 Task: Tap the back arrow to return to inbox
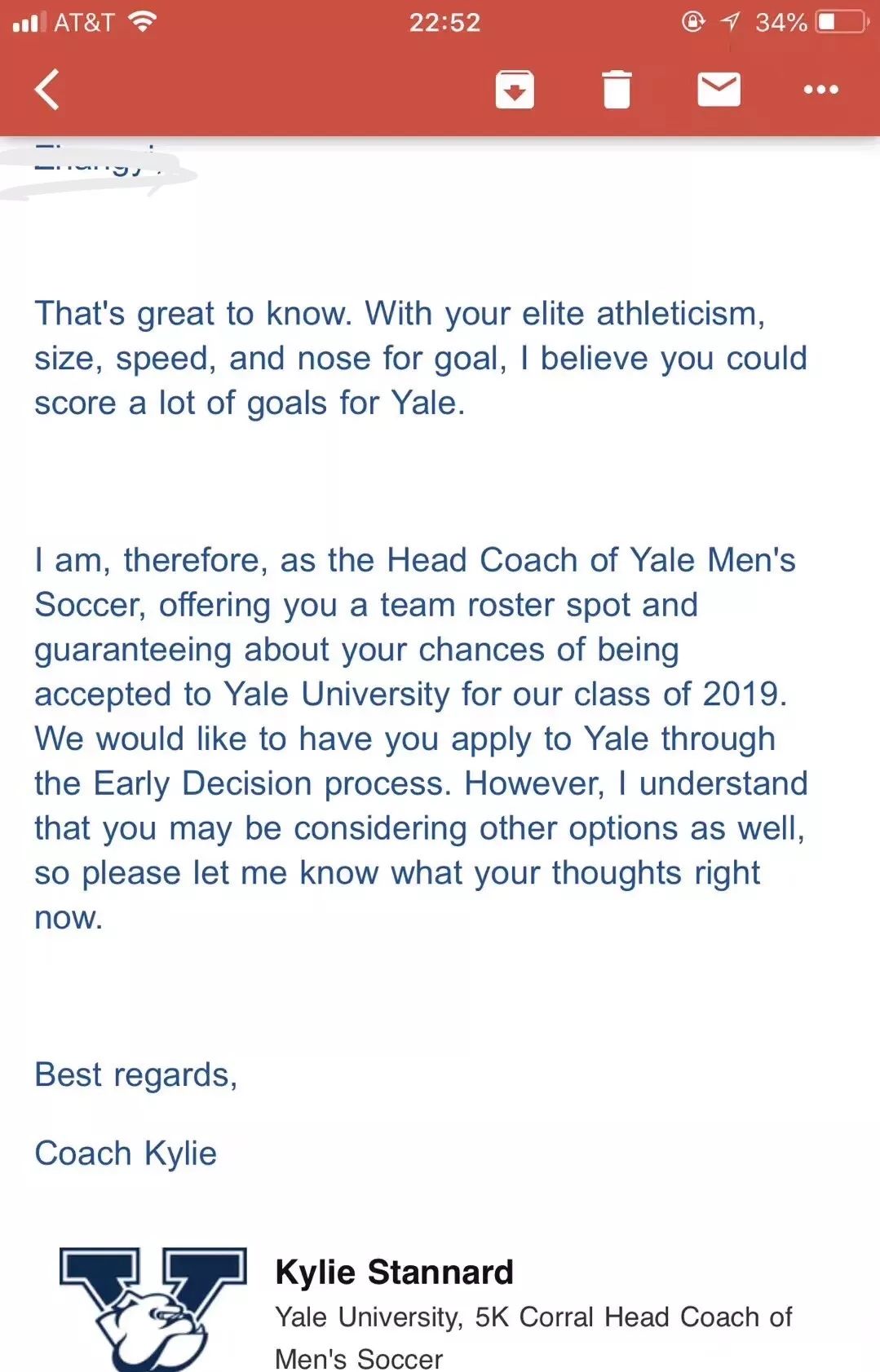click(47, 89)
